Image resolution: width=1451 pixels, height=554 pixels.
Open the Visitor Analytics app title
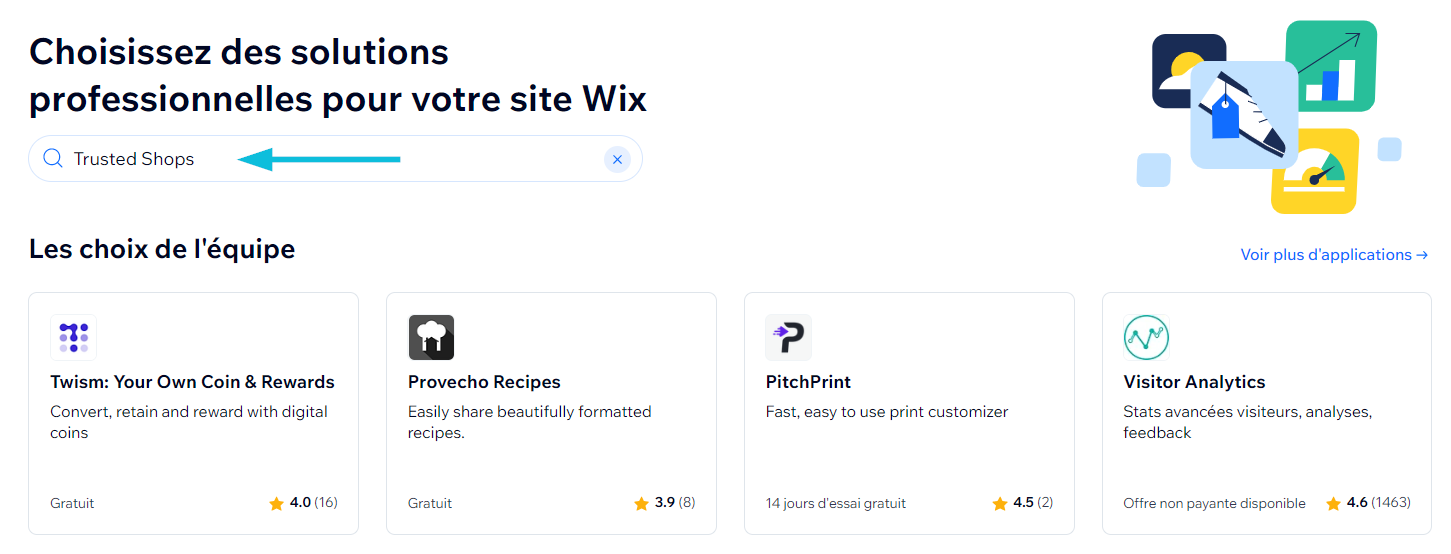tap(1194, 382)
